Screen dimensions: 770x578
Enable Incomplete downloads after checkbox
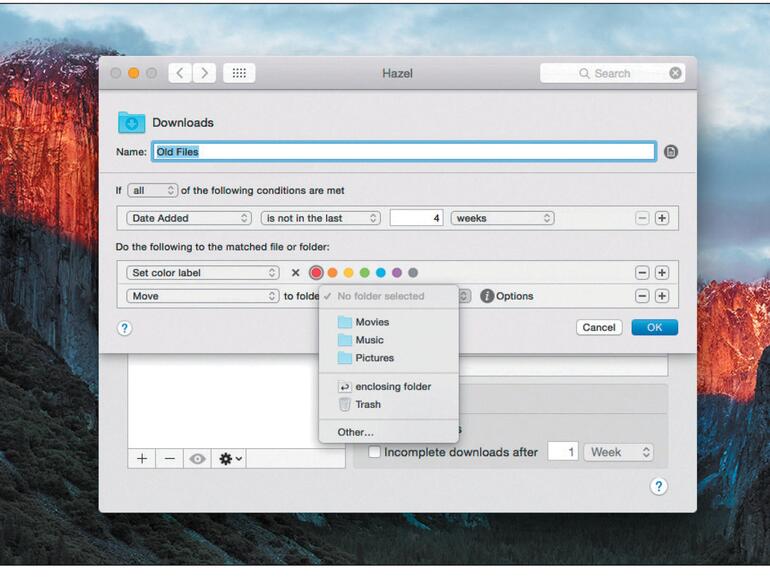(x=374, y=452)
